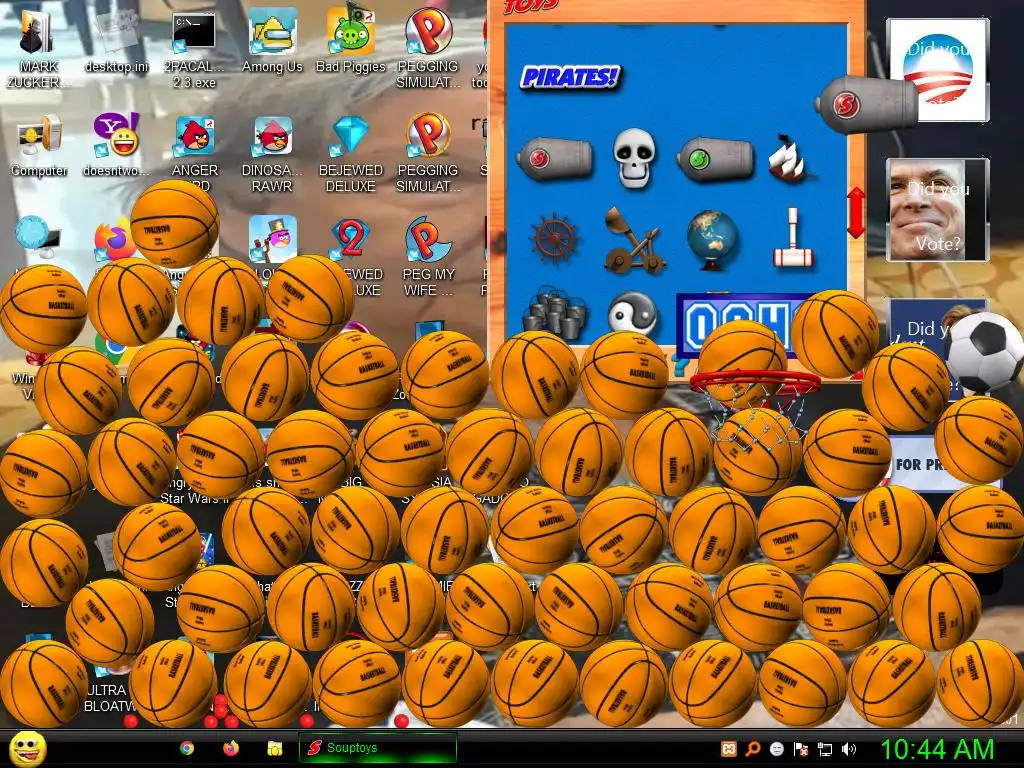Click the red up-down toybox scroll arrow
Viewport: 1024px width, 768px height.
pyautogui.click(x=856, y=213)
